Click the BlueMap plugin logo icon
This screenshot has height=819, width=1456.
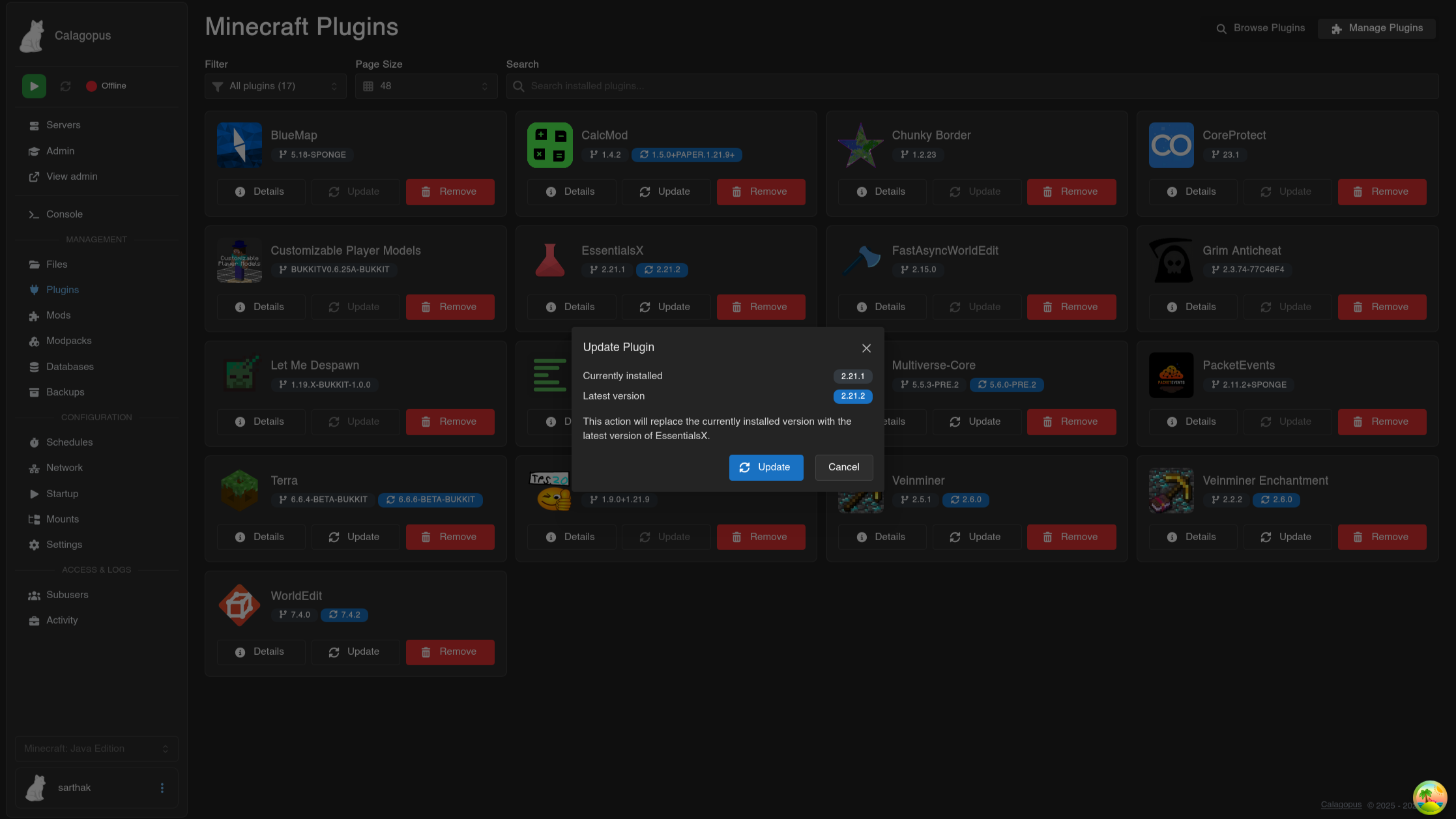pyautogui.click(x=239, y=145)
